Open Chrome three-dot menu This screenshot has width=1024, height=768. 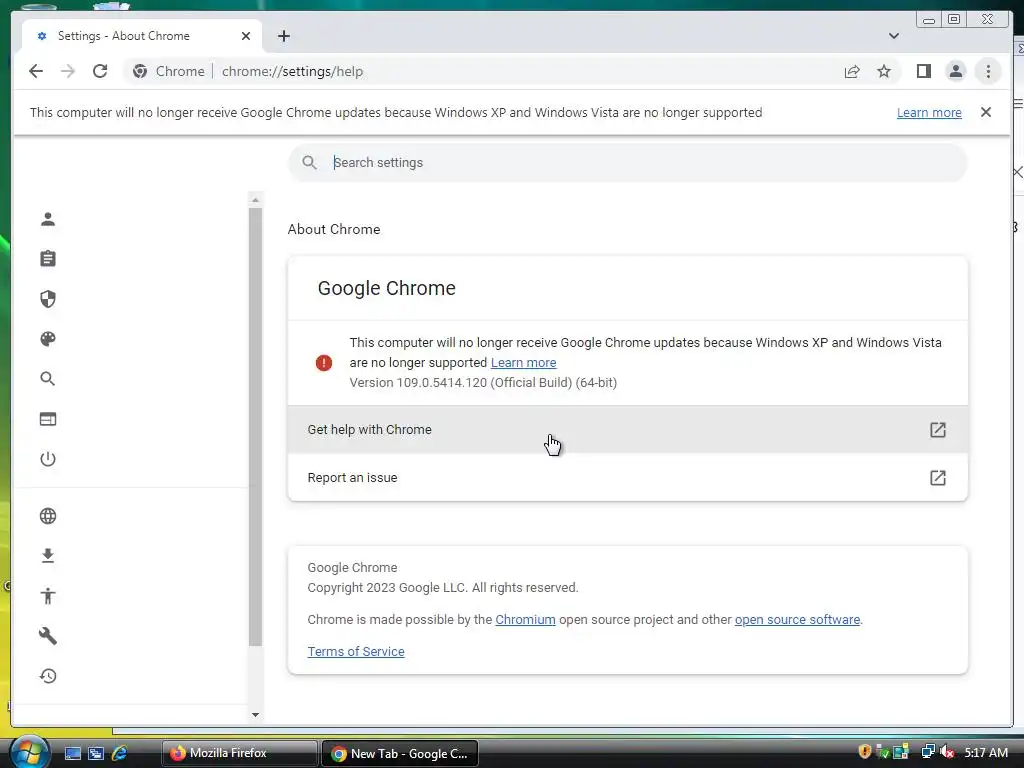click(x=988, y=71)
